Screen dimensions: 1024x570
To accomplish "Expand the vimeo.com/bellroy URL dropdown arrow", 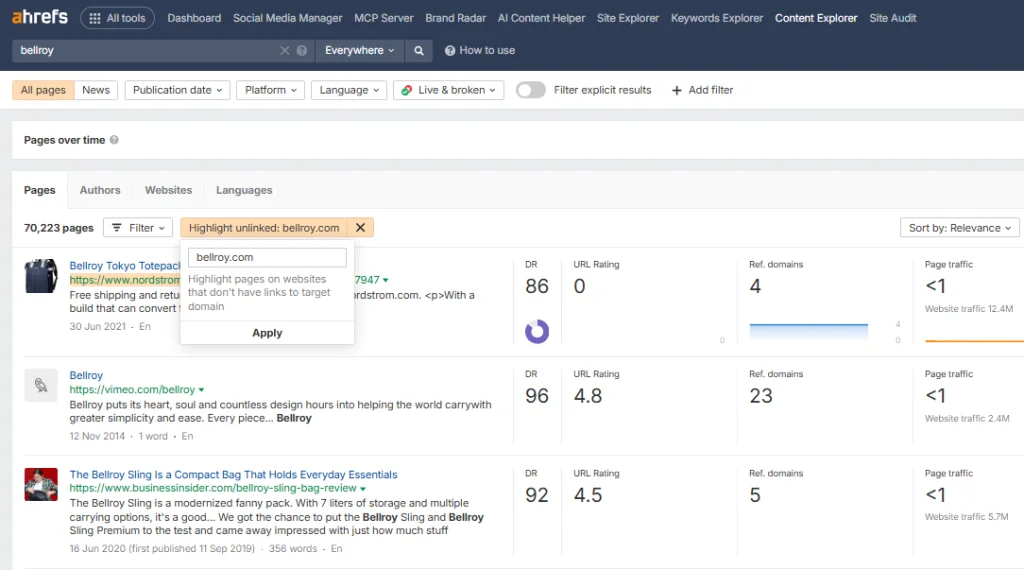I will tap(201, 390).
